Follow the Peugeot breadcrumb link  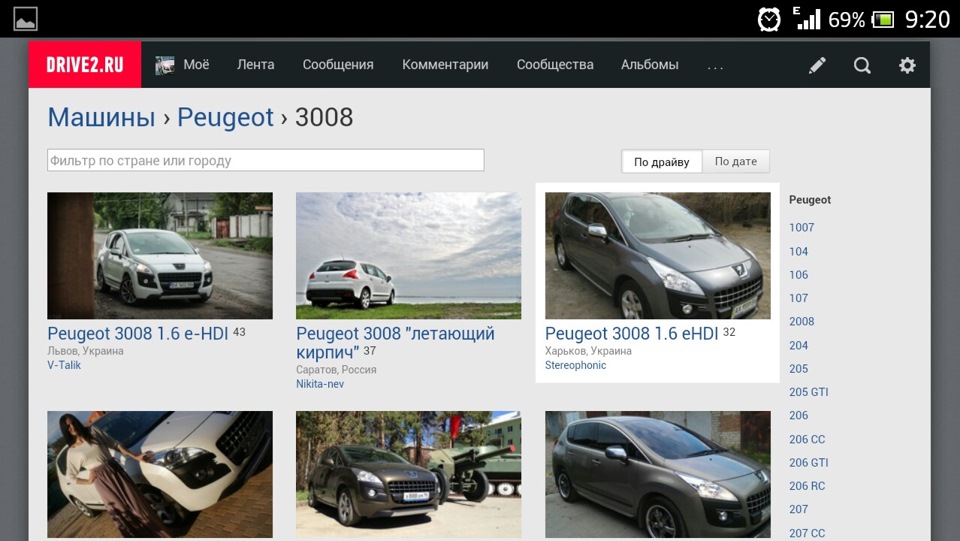225,117
